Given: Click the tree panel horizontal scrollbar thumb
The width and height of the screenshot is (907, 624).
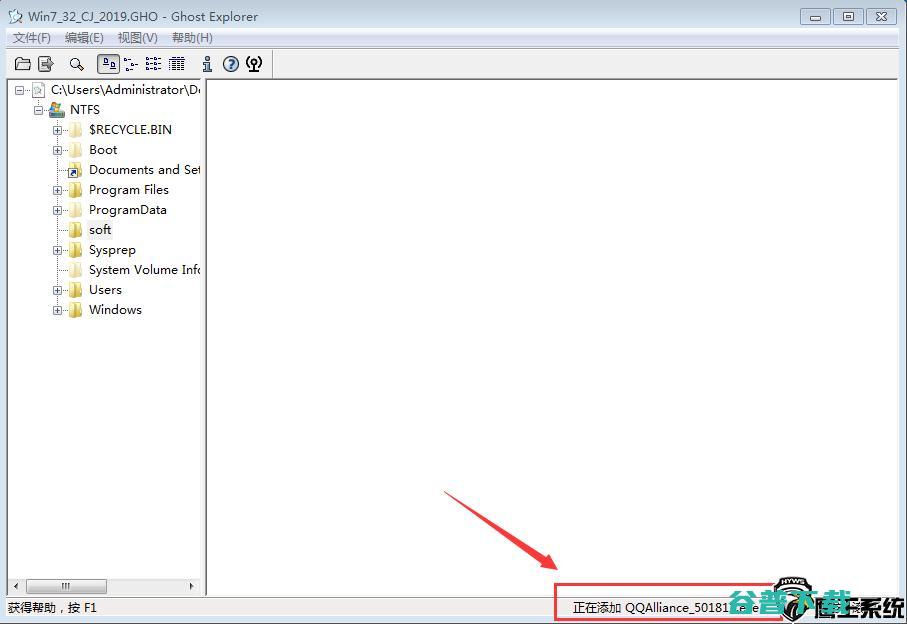Looking at the screenshot, I should coord(66,586).
